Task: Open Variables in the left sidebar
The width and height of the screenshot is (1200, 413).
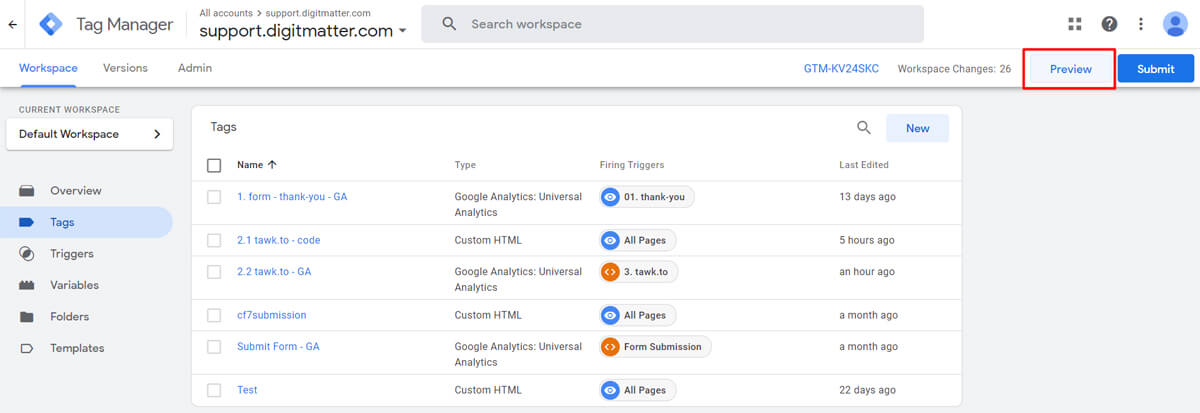Action: tap(74, 285)
